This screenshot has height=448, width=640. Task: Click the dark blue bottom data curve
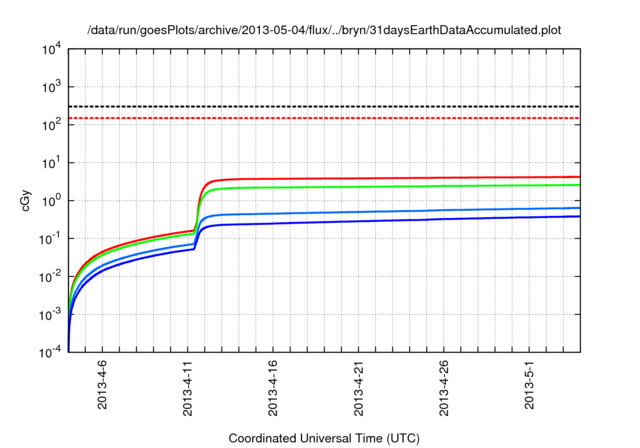click(x=400, y=221)
